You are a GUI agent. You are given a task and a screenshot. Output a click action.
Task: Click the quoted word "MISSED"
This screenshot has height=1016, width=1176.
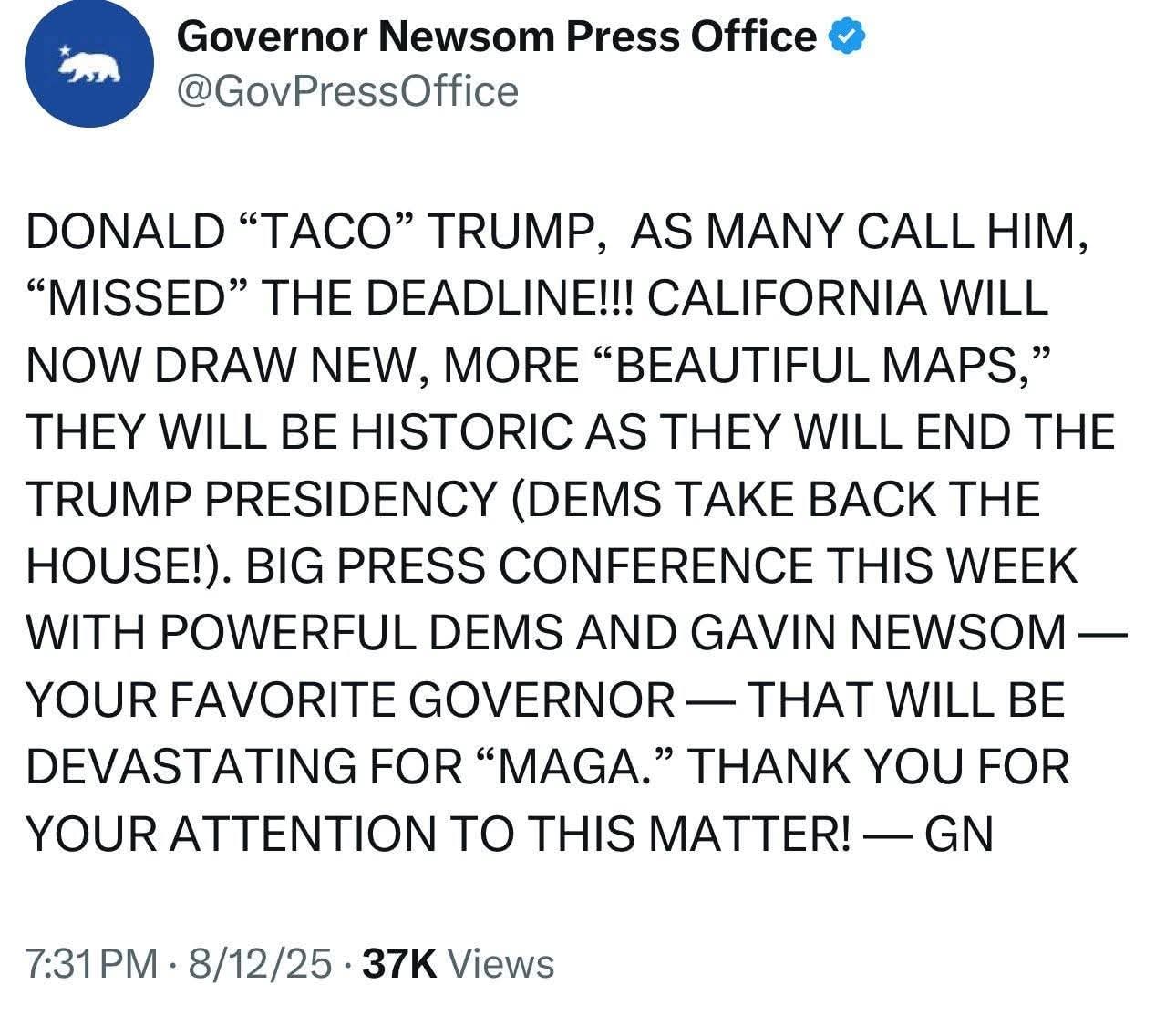coord(137,299)
